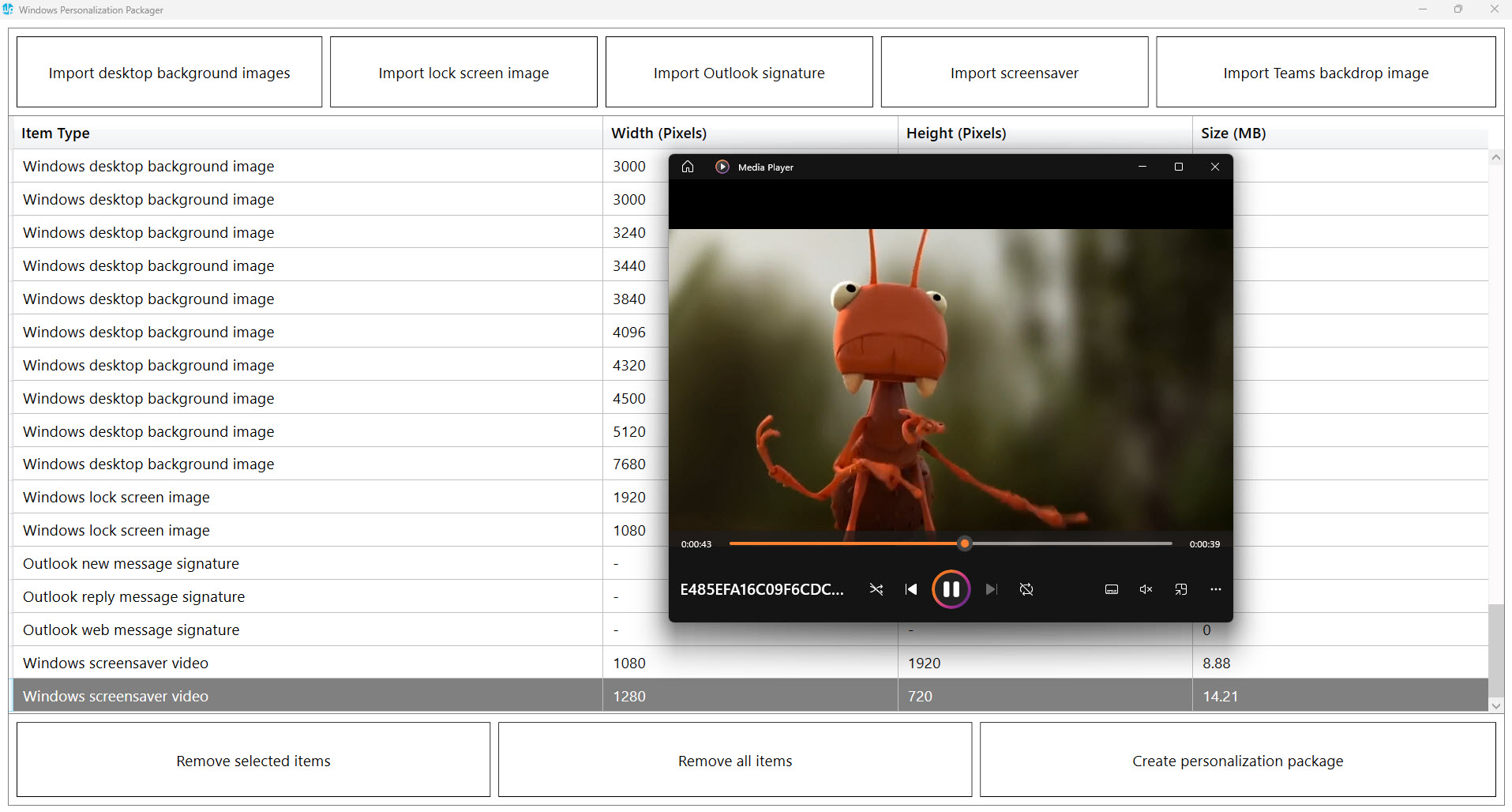
Task: Close the Personalization Packager window
Action: [1494, 9]
